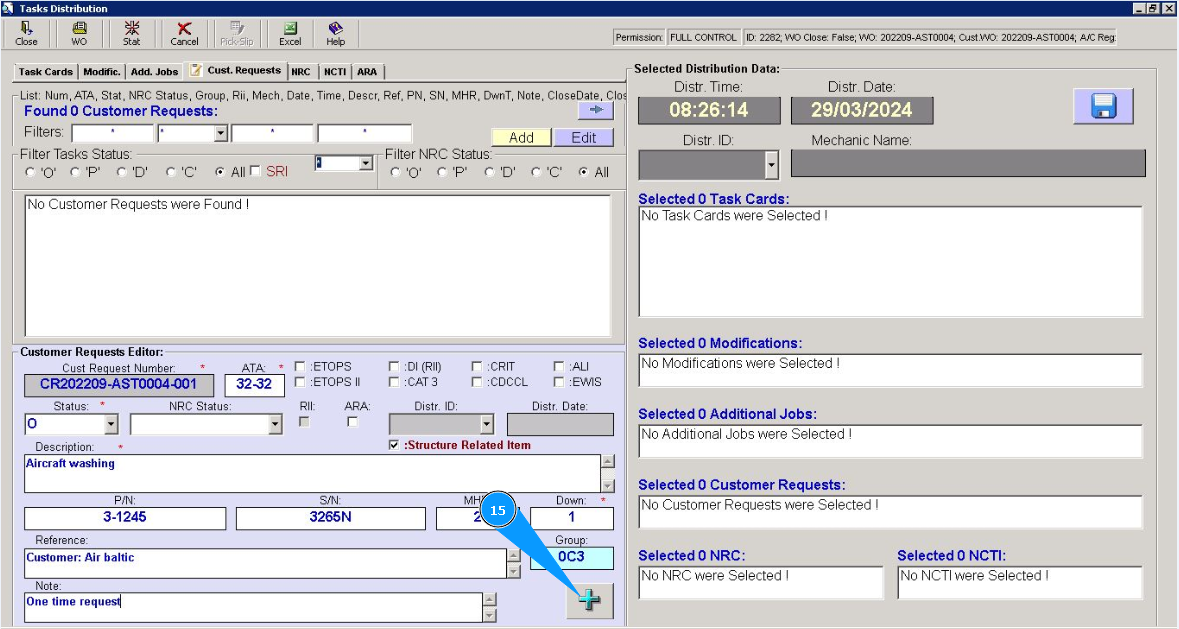1179x629 pixels.
Task: Click the blue arrow next to list header
Action: pos(595,111)
